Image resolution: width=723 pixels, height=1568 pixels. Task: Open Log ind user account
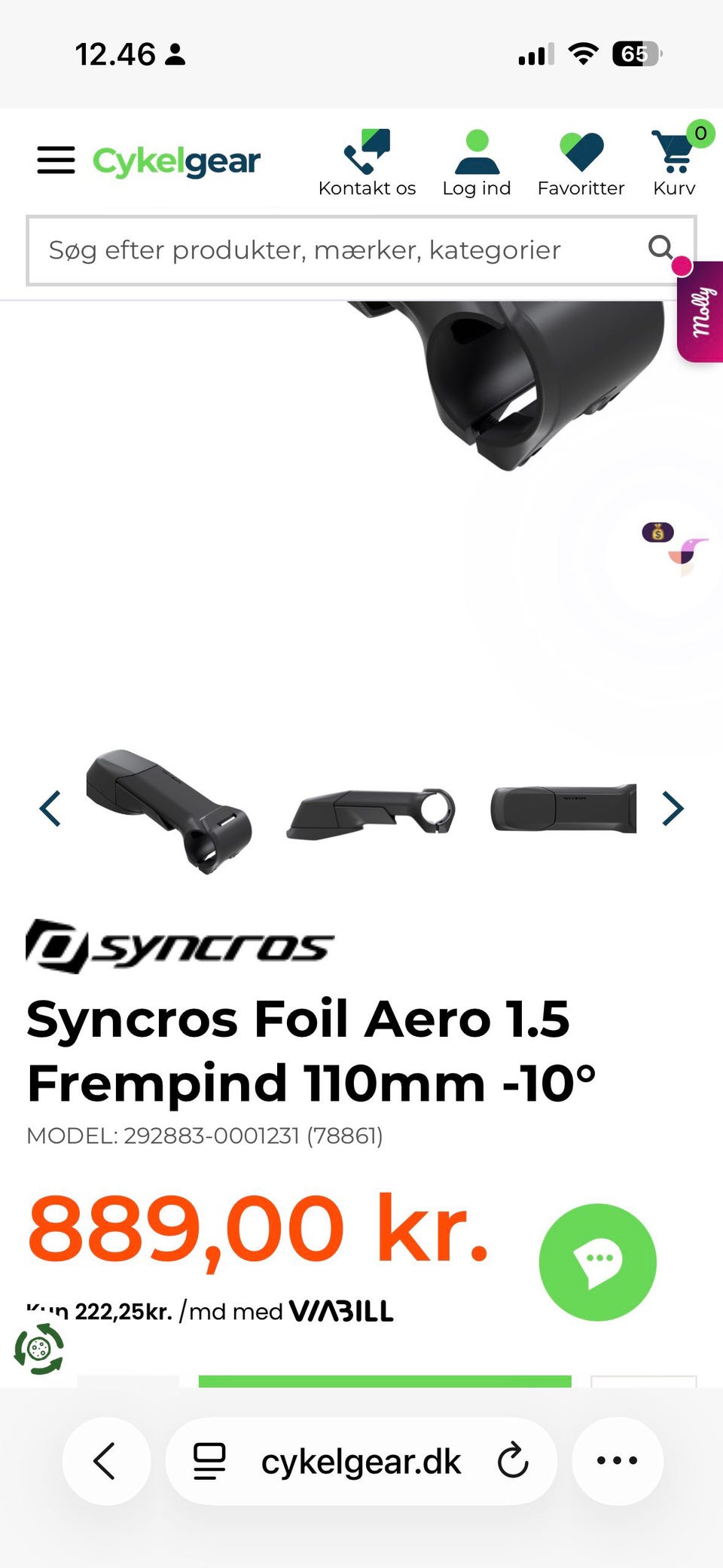477,151
